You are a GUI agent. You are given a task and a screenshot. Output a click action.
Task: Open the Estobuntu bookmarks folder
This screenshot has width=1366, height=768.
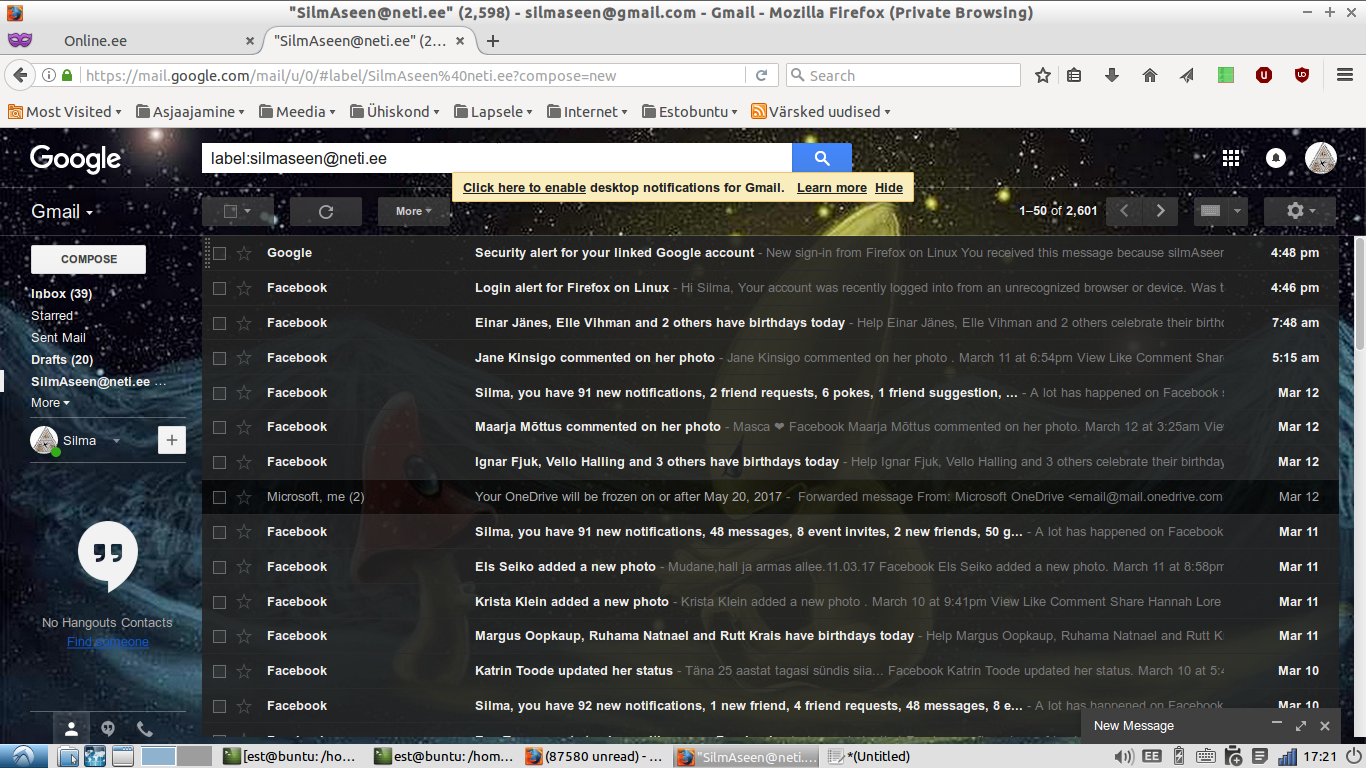coord(690,112)
